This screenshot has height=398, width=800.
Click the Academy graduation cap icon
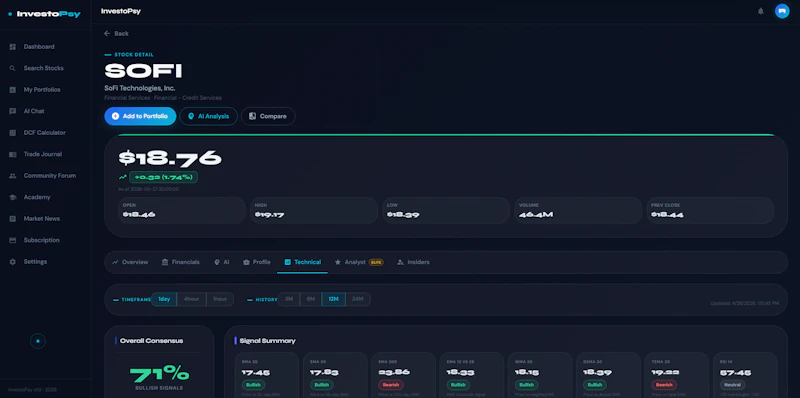click(x=13, y=197)
